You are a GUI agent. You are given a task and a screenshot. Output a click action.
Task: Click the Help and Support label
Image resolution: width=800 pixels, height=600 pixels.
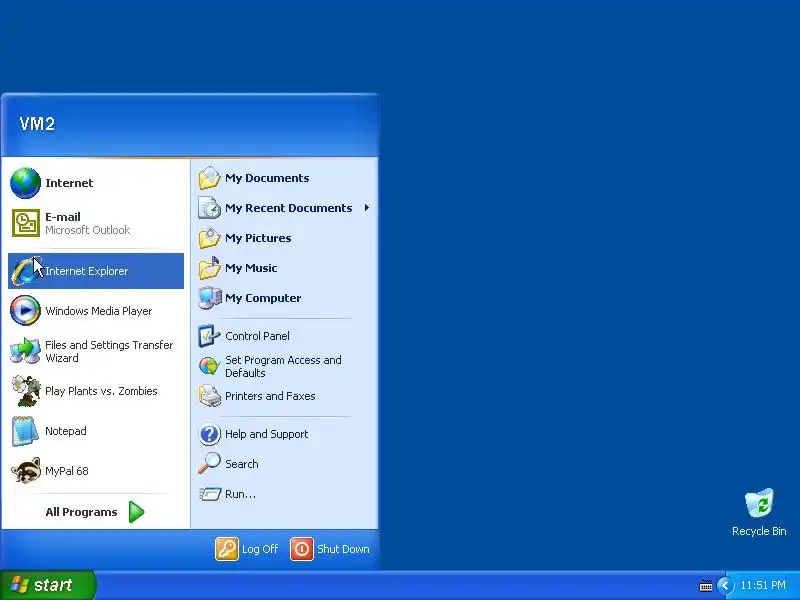point(266,434)
